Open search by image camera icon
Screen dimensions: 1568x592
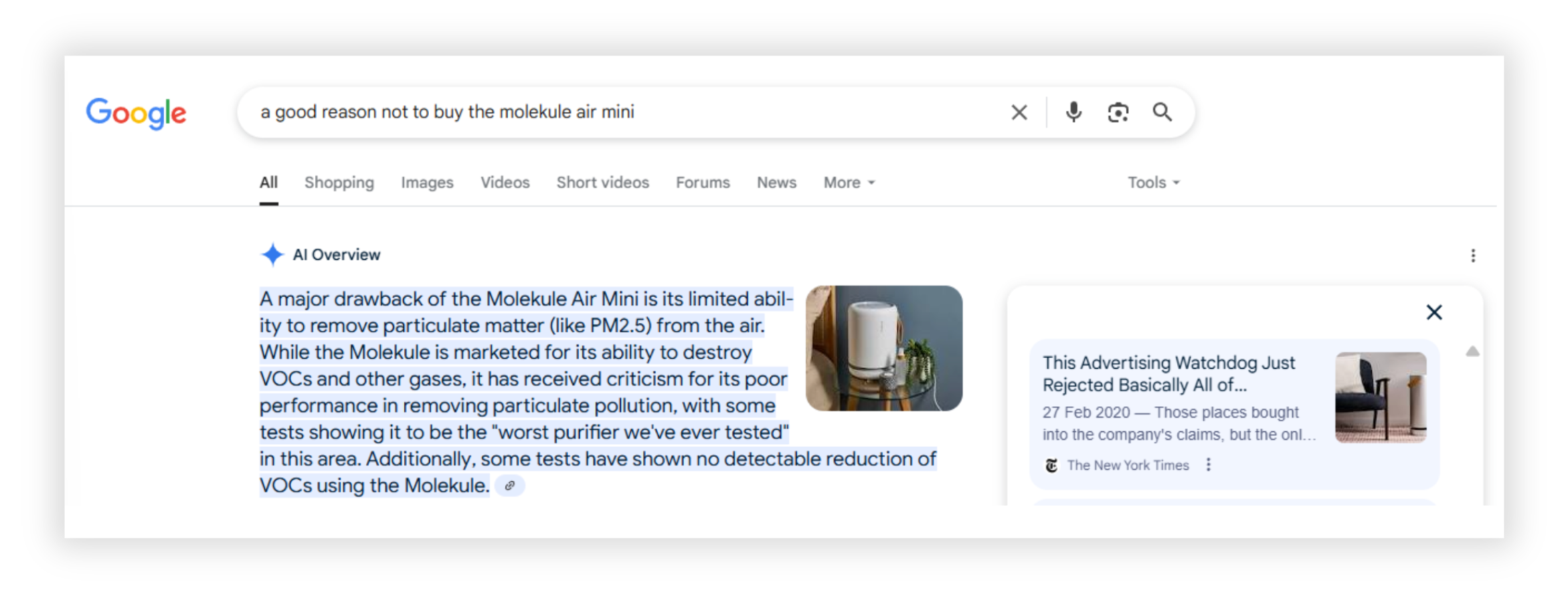click(1118, 112)
